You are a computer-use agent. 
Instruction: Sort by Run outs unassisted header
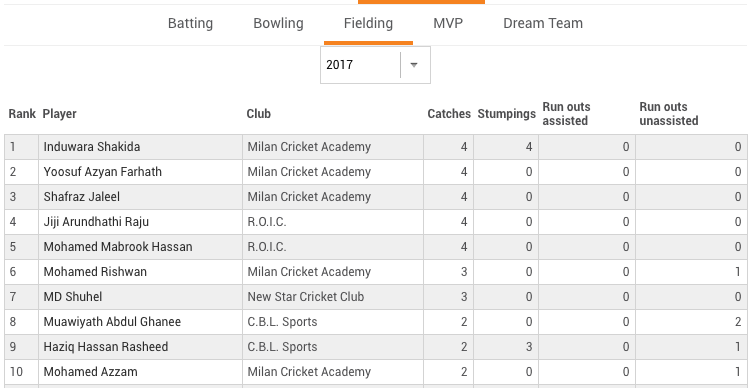click(669, 114)
